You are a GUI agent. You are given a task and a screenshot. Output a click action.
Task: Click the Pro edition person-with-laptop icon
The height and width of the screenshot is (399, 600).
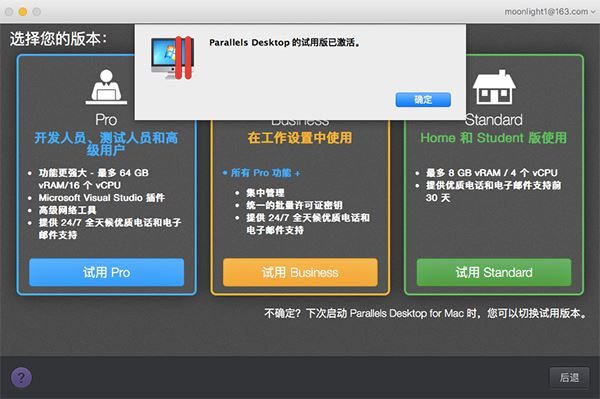(106, 87)
